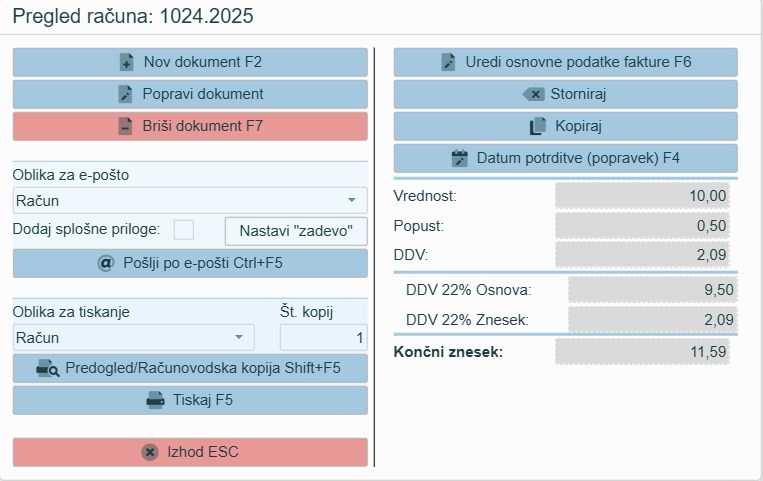Select the Končni znesek value field
This screenshot has width=763, height=481.
pyautogui.click(x=645, y=352)
